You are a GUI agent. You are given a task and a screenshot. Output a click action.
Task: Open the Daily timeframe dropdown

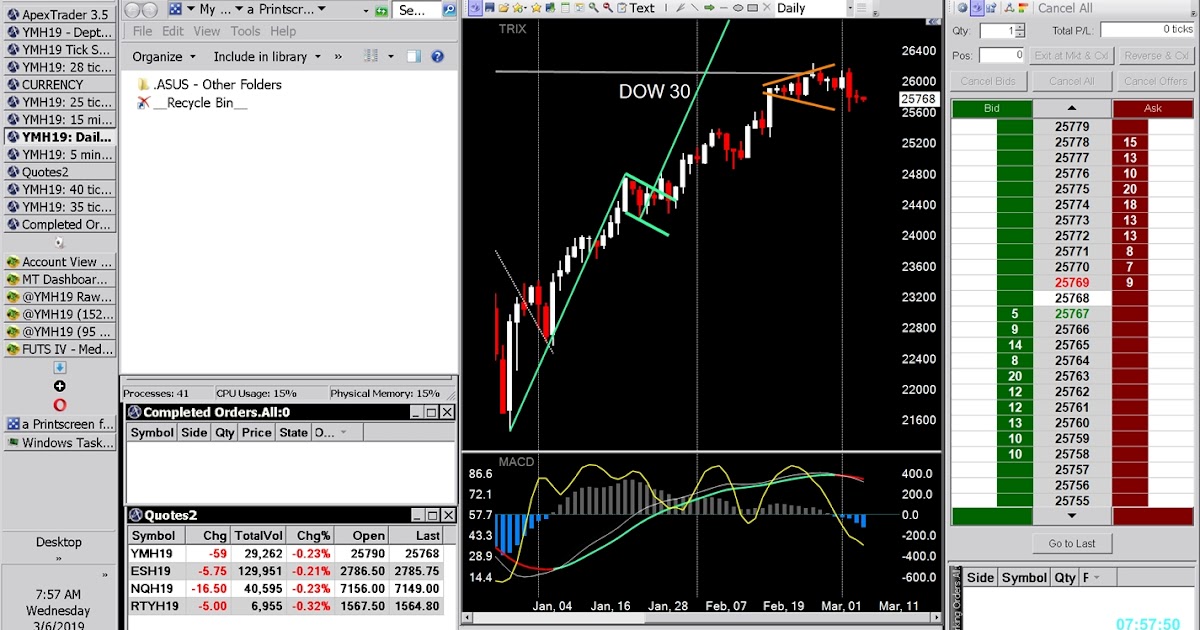(x=850, y=8)
